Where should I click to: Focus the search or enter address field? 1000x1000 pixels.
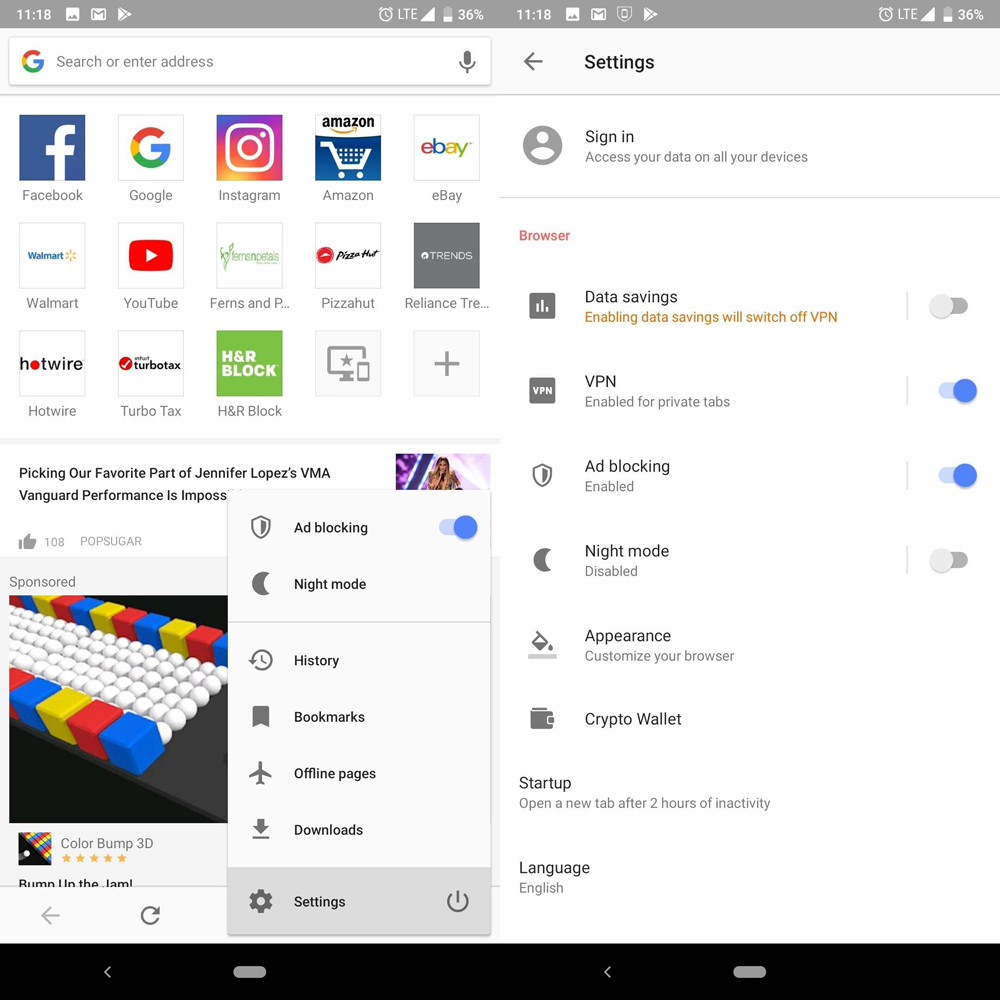click(240, 62)
